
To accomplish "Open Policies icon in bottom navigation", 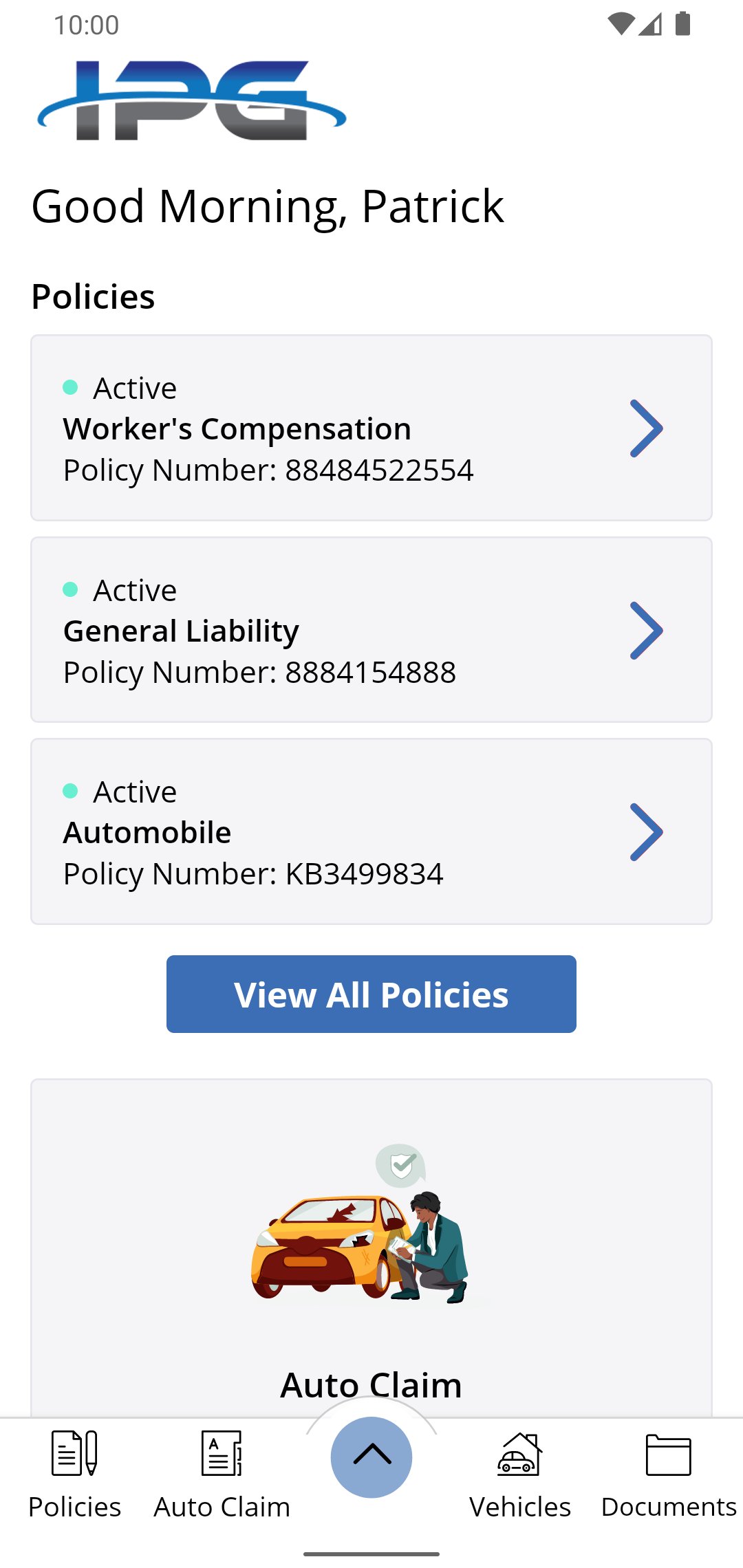I will coord(74,1453).
